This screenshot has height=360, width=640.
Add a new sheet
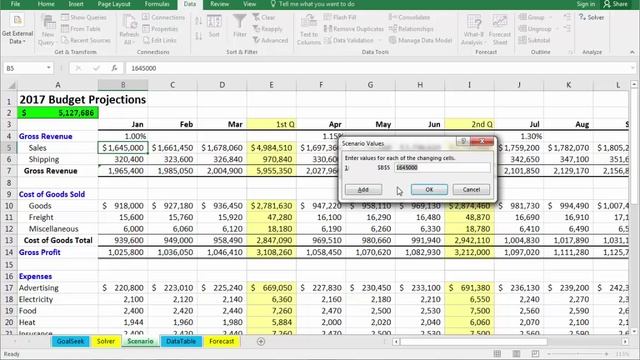[261, 341]
